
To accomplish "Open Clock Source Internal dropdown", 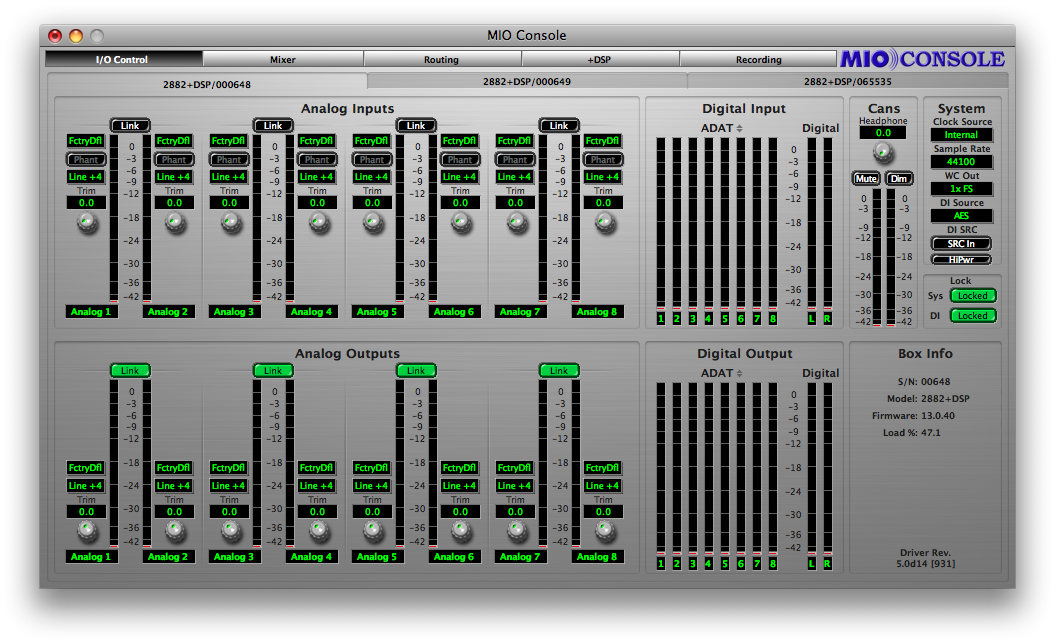I will tap(961, 135).
